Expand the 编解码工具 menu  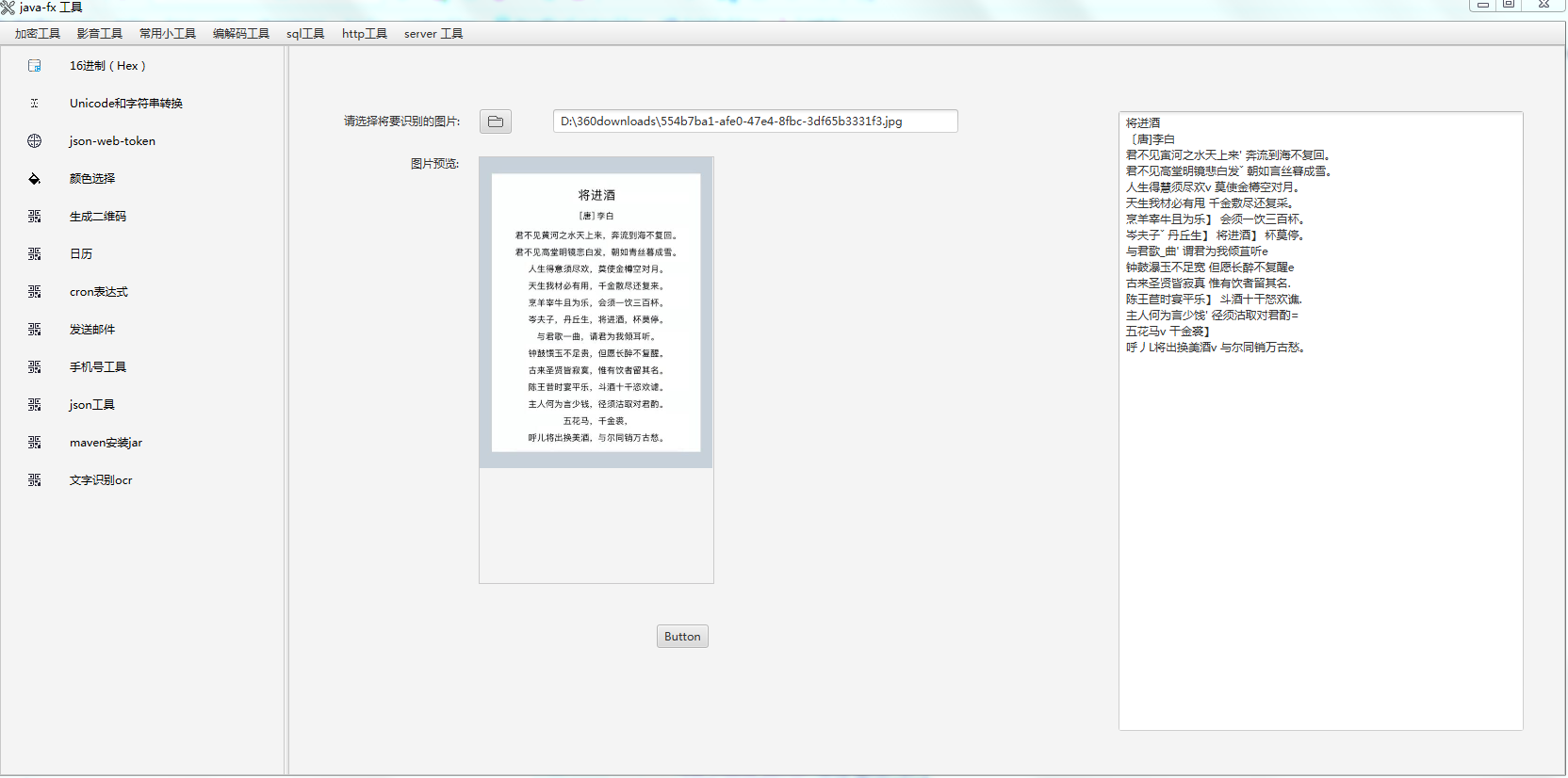click(241, 34)
